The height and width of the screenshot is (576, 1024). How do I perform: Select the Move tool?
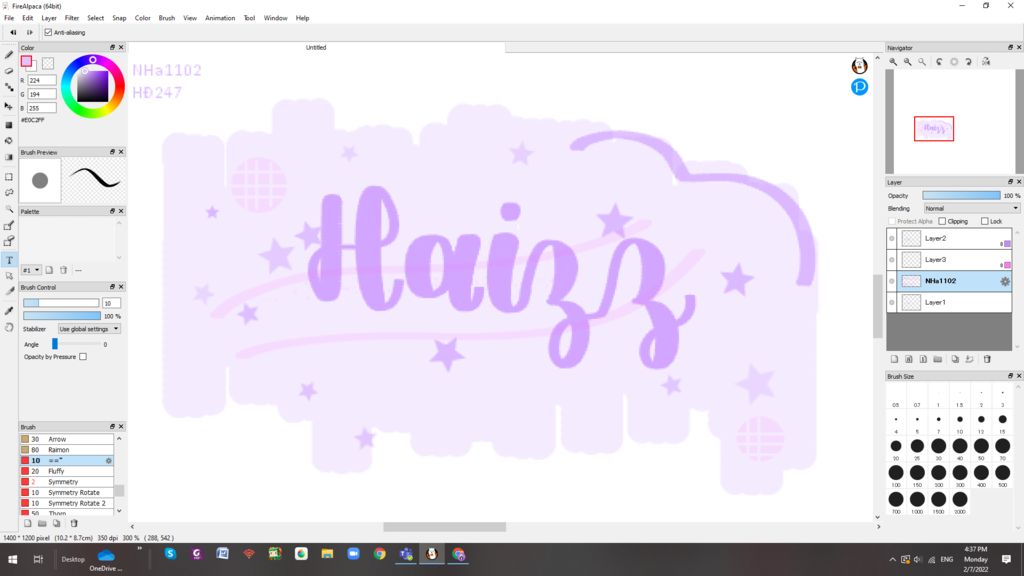pos(9,106)
